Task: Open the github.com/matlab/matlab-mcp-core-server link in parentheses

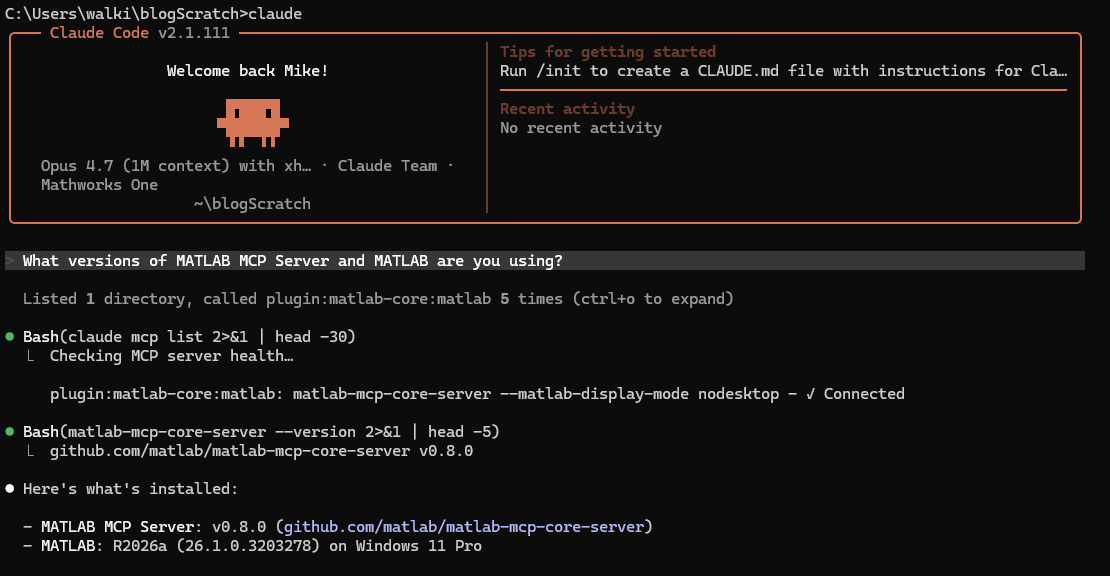Action: (x=467, y=527)
